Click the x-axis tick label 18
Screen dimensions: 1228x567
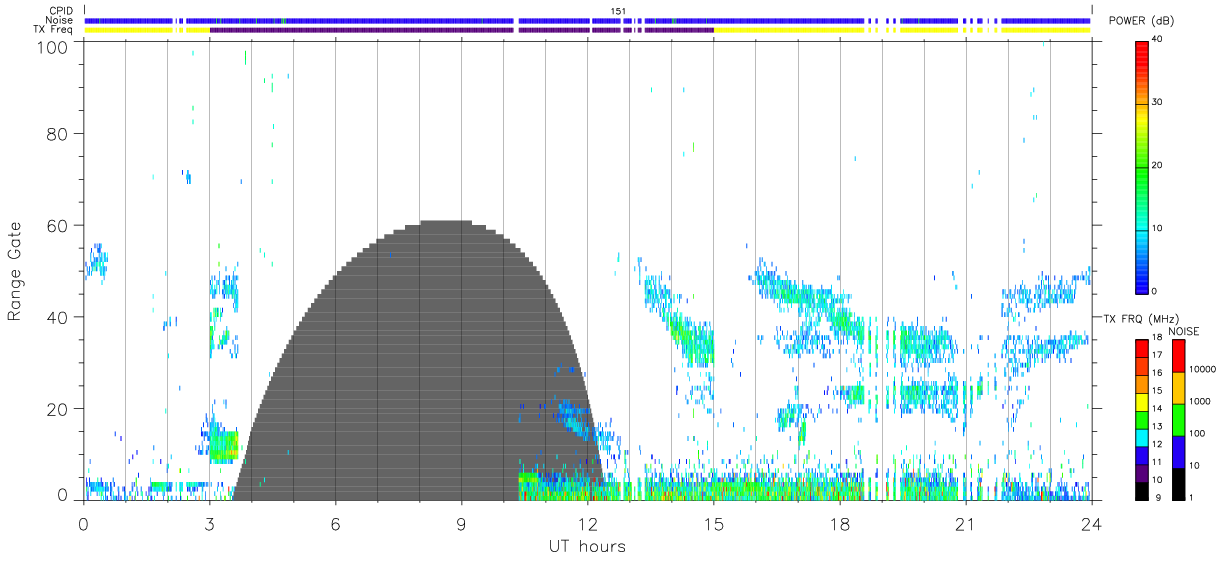point(839,522)
